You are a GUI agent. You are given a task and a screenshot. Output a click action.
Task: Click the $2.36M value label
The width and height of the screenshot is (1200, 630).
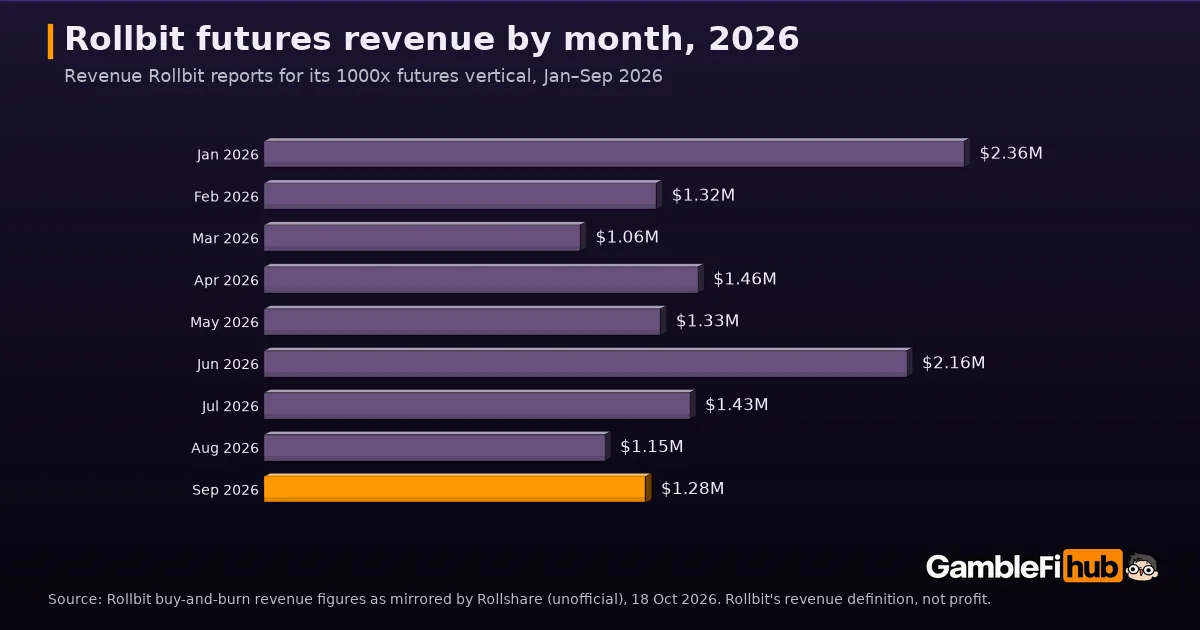[x=1011, y=153]
